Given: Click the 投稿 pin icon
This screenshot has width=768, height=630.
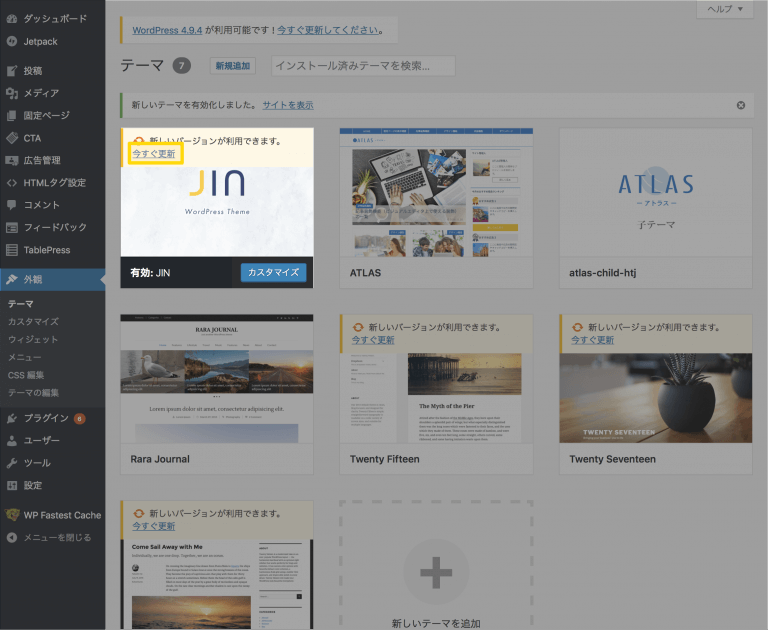Looking at the screenshot, I should [x=12, y=71].
